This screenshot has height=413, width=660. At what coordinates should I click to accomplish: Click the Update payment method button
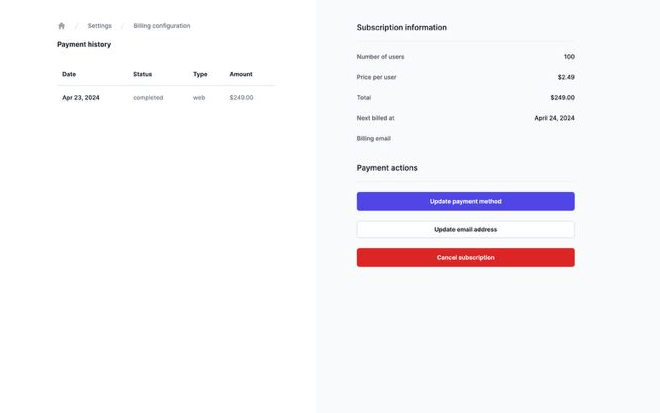[465, 201]
